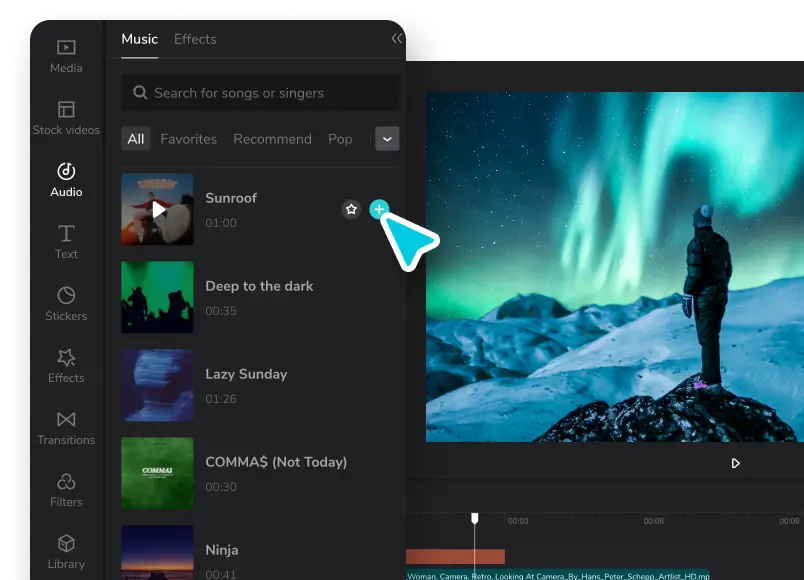Image resolution: width=804 pixels, height=580 pixels.
Task: Select the Pop category filter
Action: point(340,139)
